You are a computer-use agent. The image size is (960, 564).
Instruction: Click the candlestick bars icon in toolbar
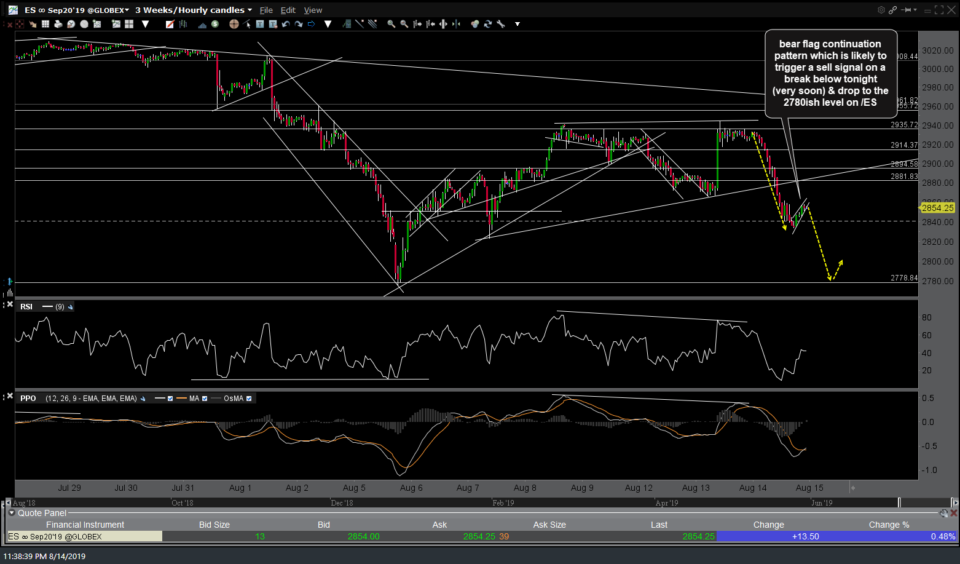pos(183,24)
